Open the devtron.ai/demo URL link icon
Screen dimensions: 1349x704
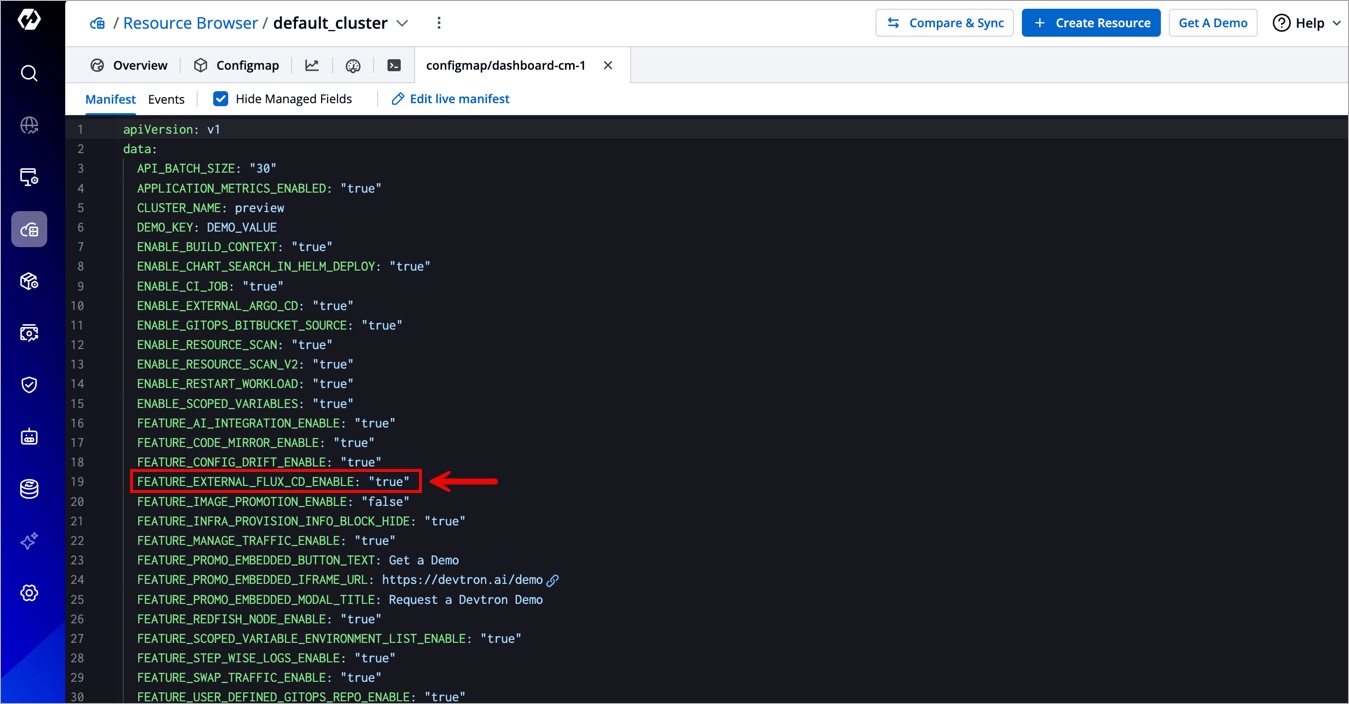coord(553,580)
